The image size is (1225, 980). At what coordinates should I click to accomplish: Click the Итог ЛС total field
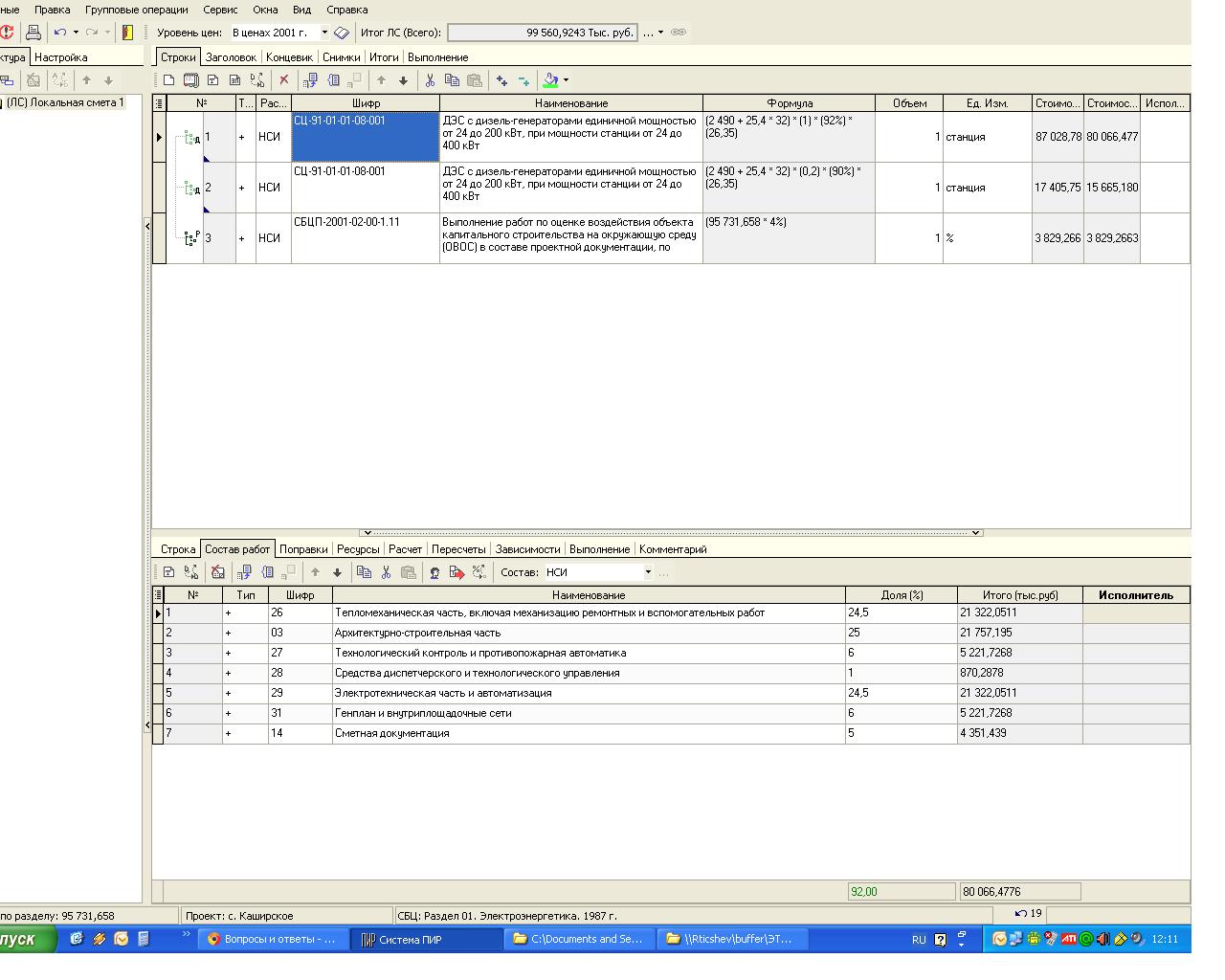click(x=542, y=33)
